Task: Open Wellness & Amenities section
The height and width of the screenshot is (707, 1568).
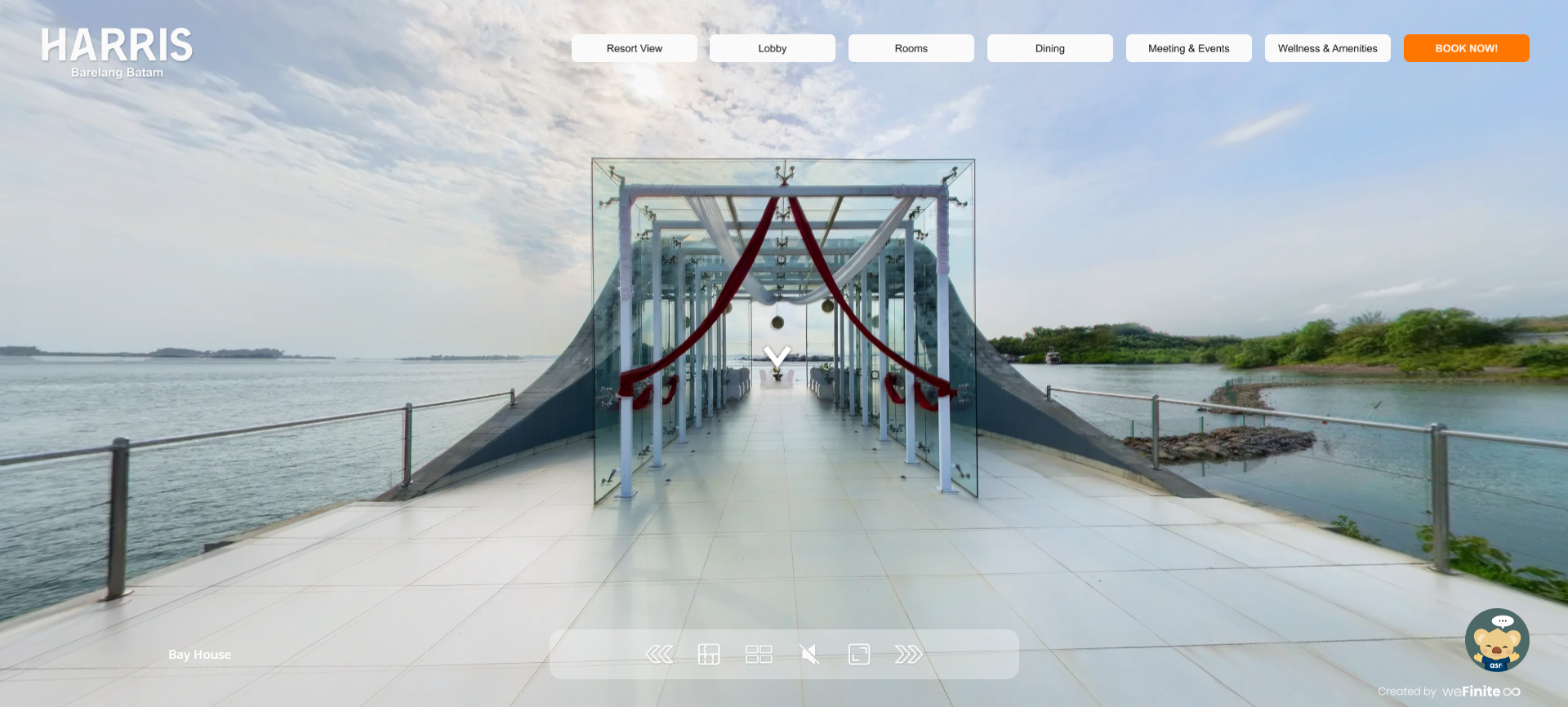Action: pyautogui.click(x=1327, y=48)
